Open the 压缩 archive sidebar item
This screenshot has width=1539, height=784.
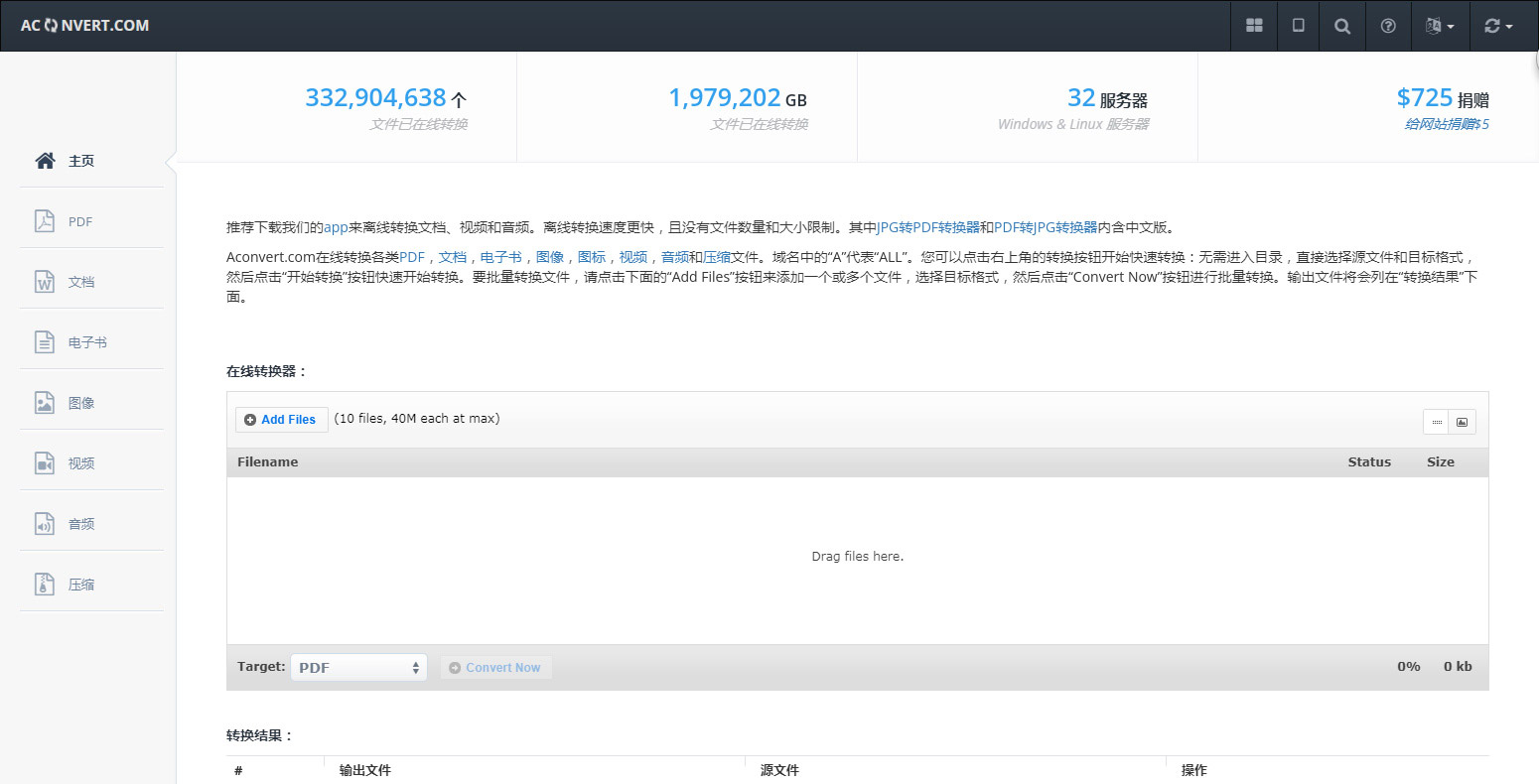click(x=91, y=585)
